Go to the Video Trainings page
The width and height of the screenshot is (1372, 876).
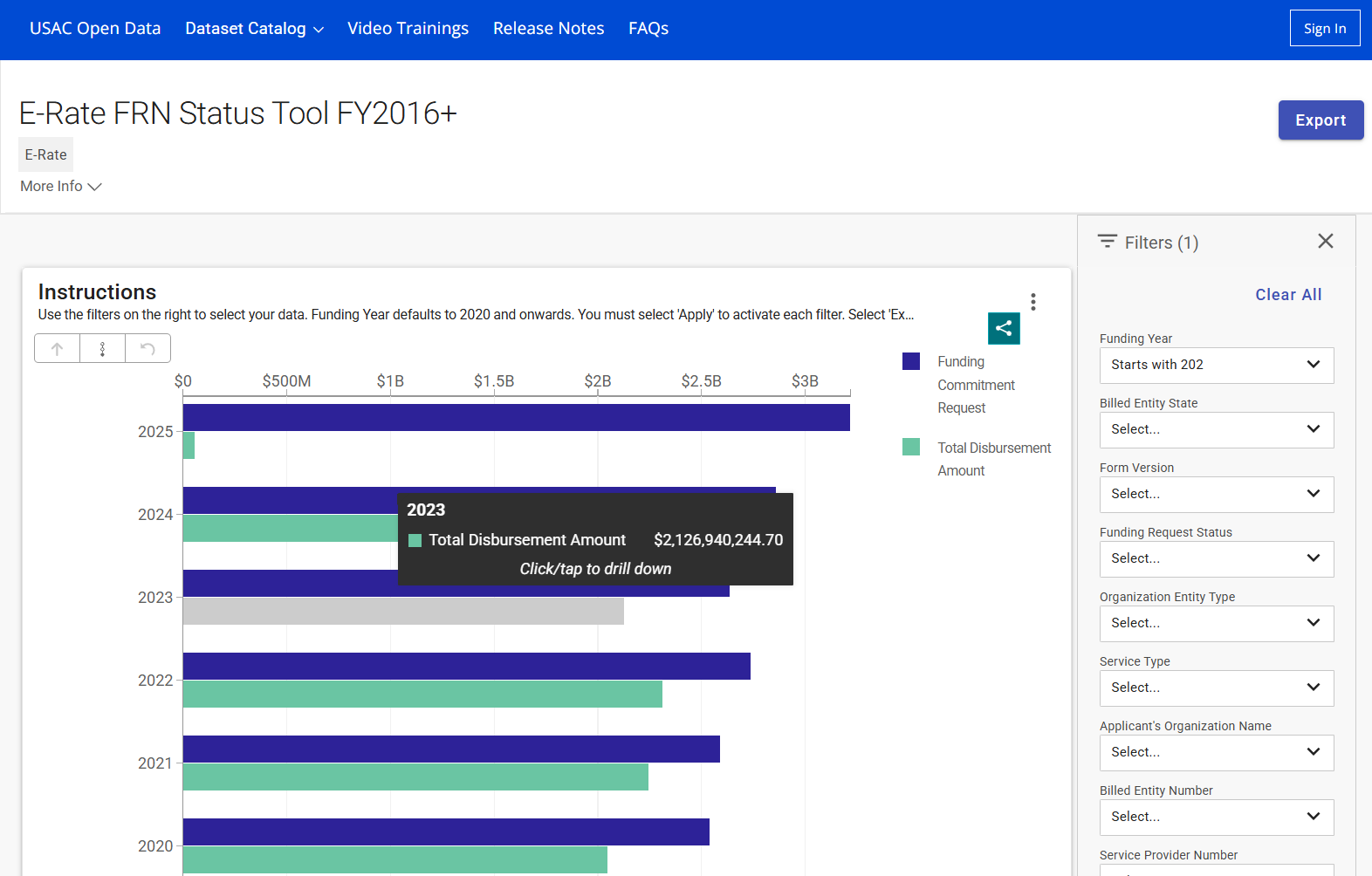click(x=408, y=29)
